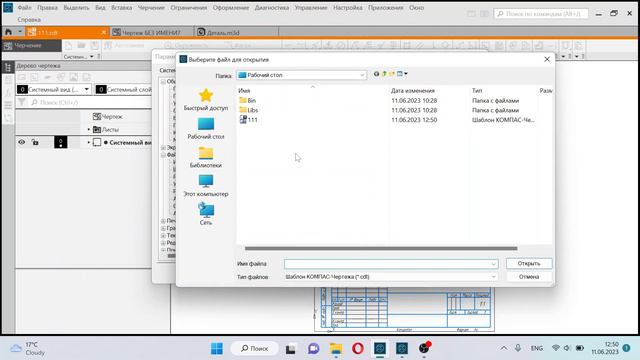Click the ENG language indicator
Image resolution: width=640 pixels, height=360 pixels.
click(537, 348)
